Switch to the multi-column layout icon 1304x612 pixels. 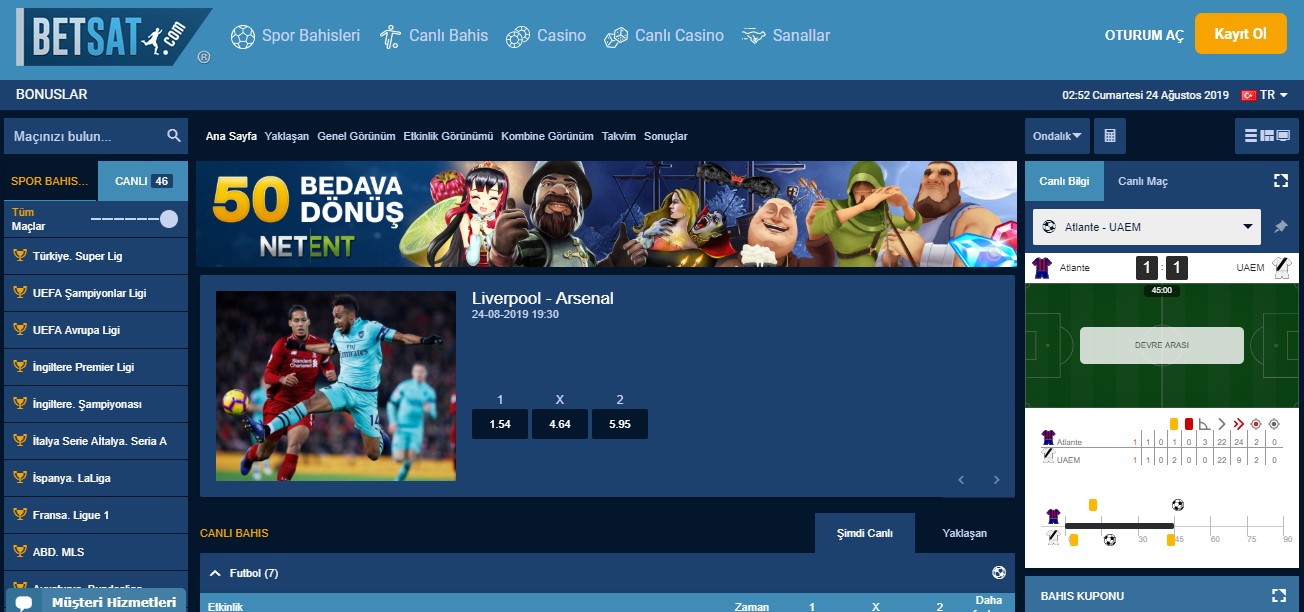1267,136
